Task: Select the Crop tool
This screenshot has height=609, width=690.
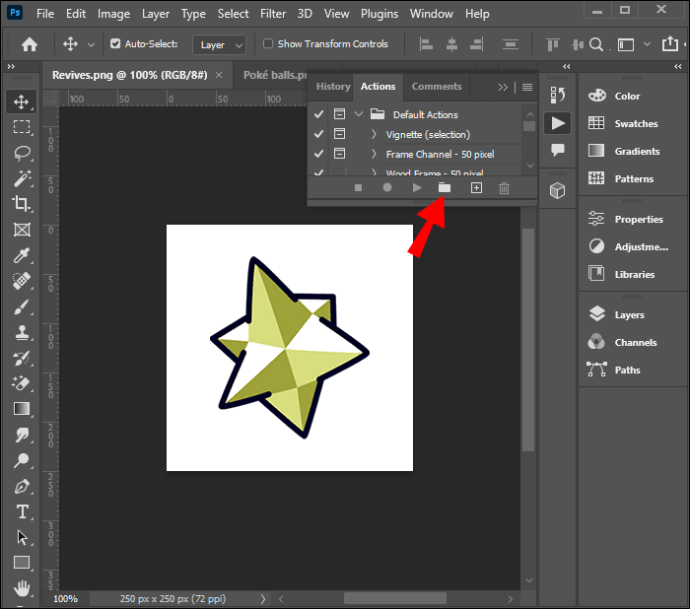Action: tap(21, 204)
